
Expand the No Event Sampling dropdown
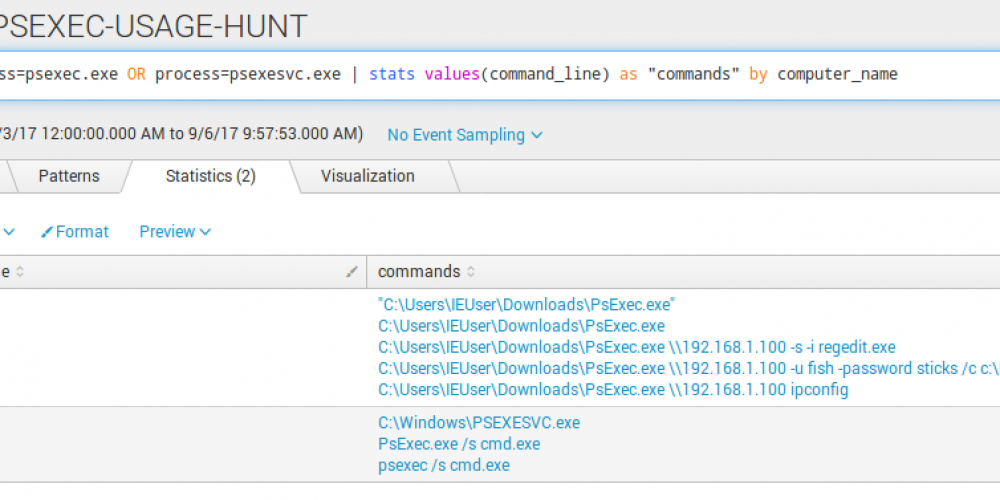click(465, 134)
